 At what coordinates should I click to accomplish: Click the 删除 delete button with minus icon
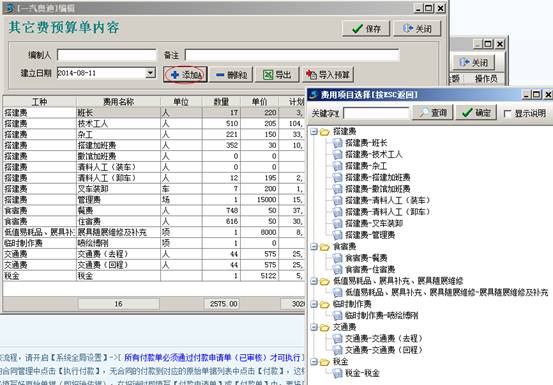coord(231,74)
